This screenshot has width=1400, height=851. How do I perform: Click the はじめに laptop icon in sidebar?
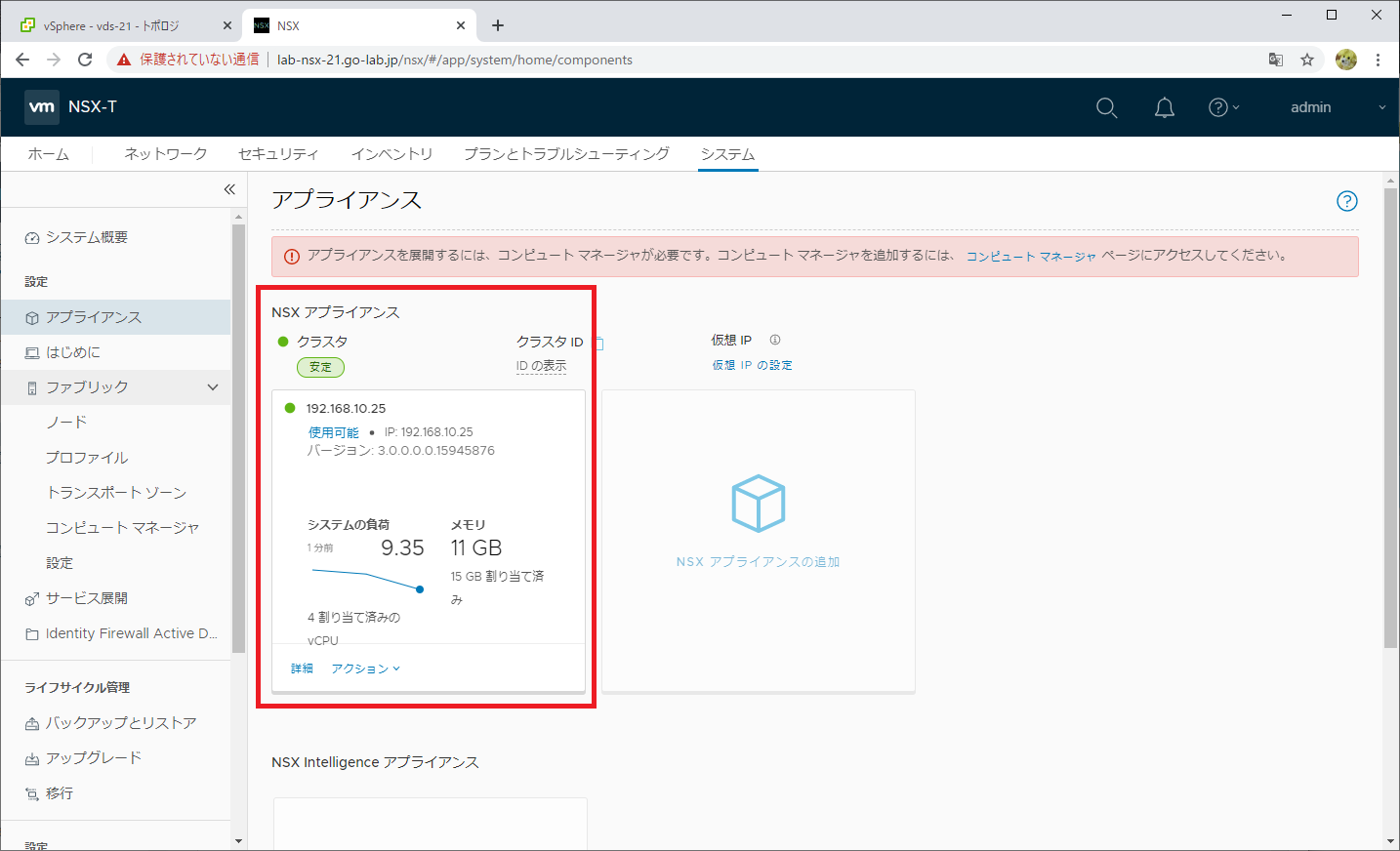32,353
